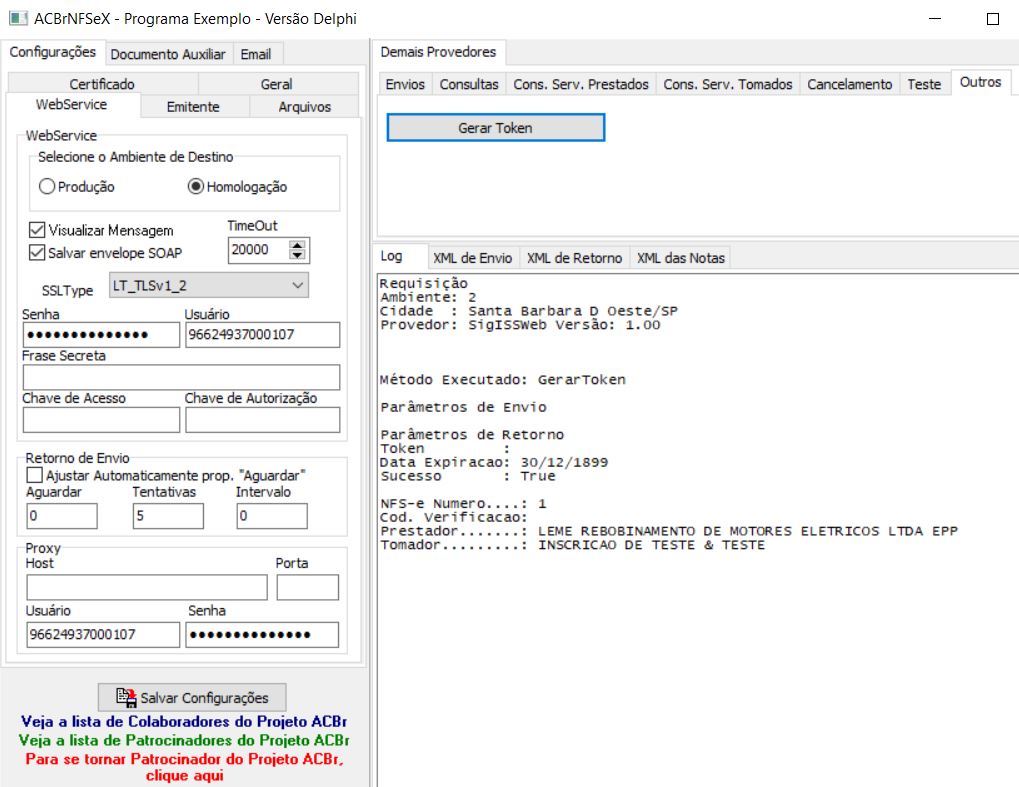This screenshot has width=1019, height=787.
Task: Click the Chave de Acesso field
Action: coord(101,420)
